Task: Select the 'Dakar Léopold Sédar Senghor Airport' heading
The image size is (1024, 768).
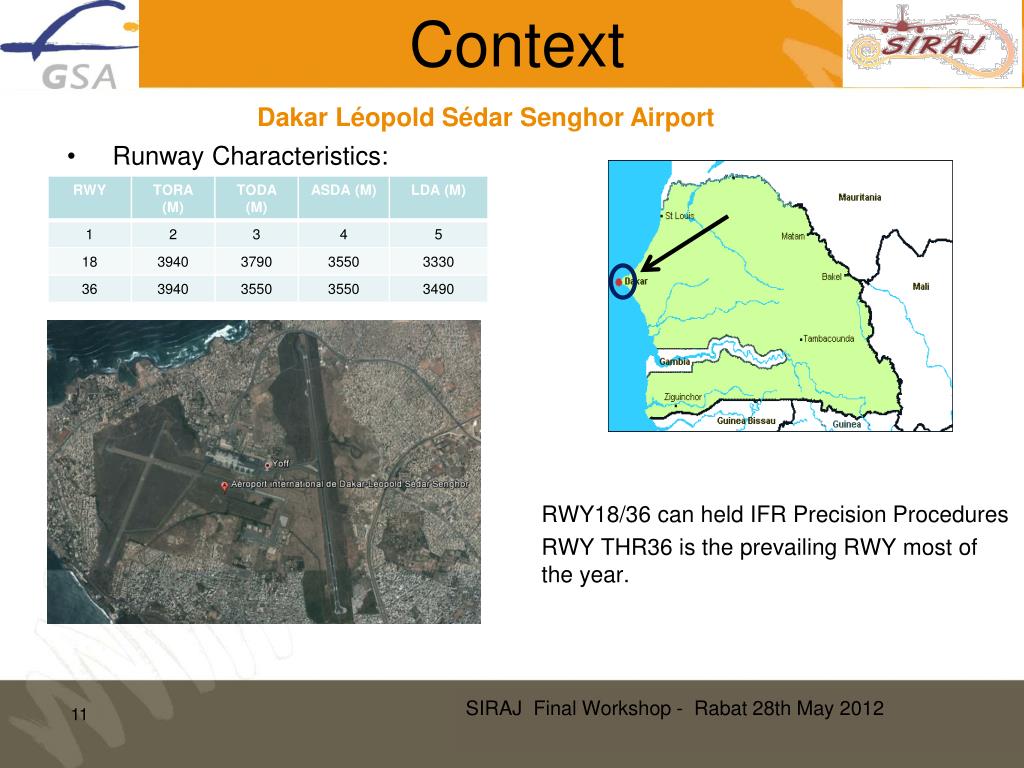Action: pyautogui.click(x=485, y=118)
